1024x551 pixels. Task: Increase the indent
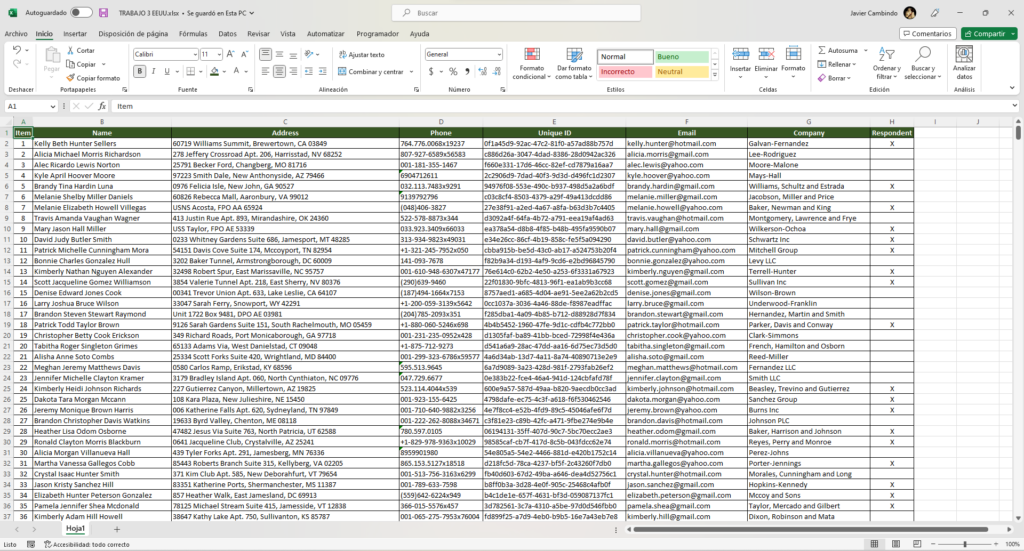[323, 71]
